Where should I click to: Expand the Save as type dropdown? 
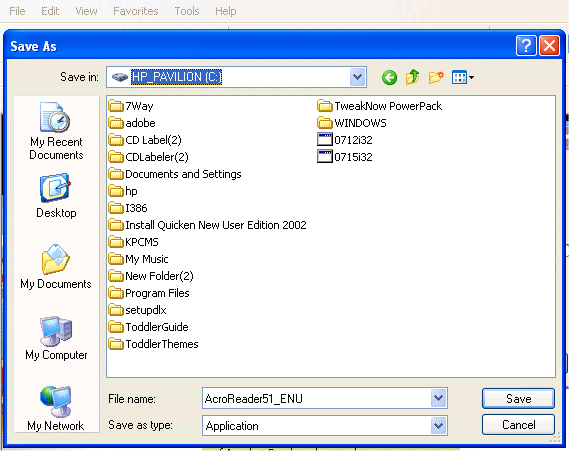(x=438, y=425)
